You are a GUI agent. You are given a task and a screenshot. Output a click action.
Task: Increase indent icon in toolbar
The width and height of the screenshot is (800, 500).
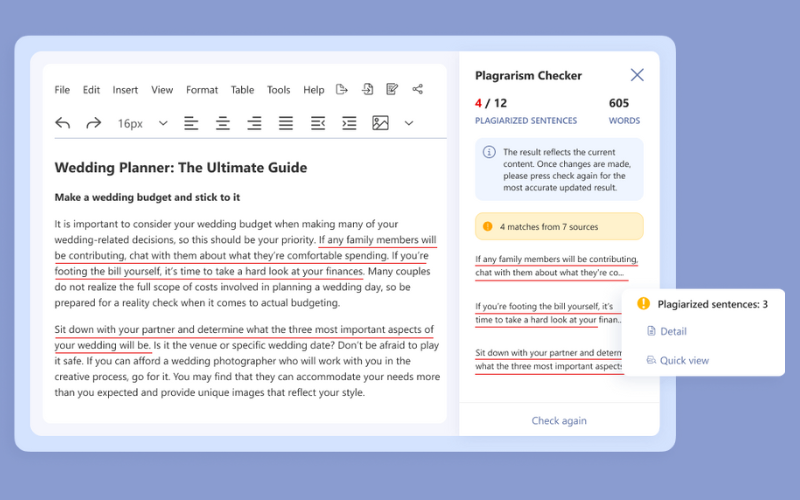[349, 123]
